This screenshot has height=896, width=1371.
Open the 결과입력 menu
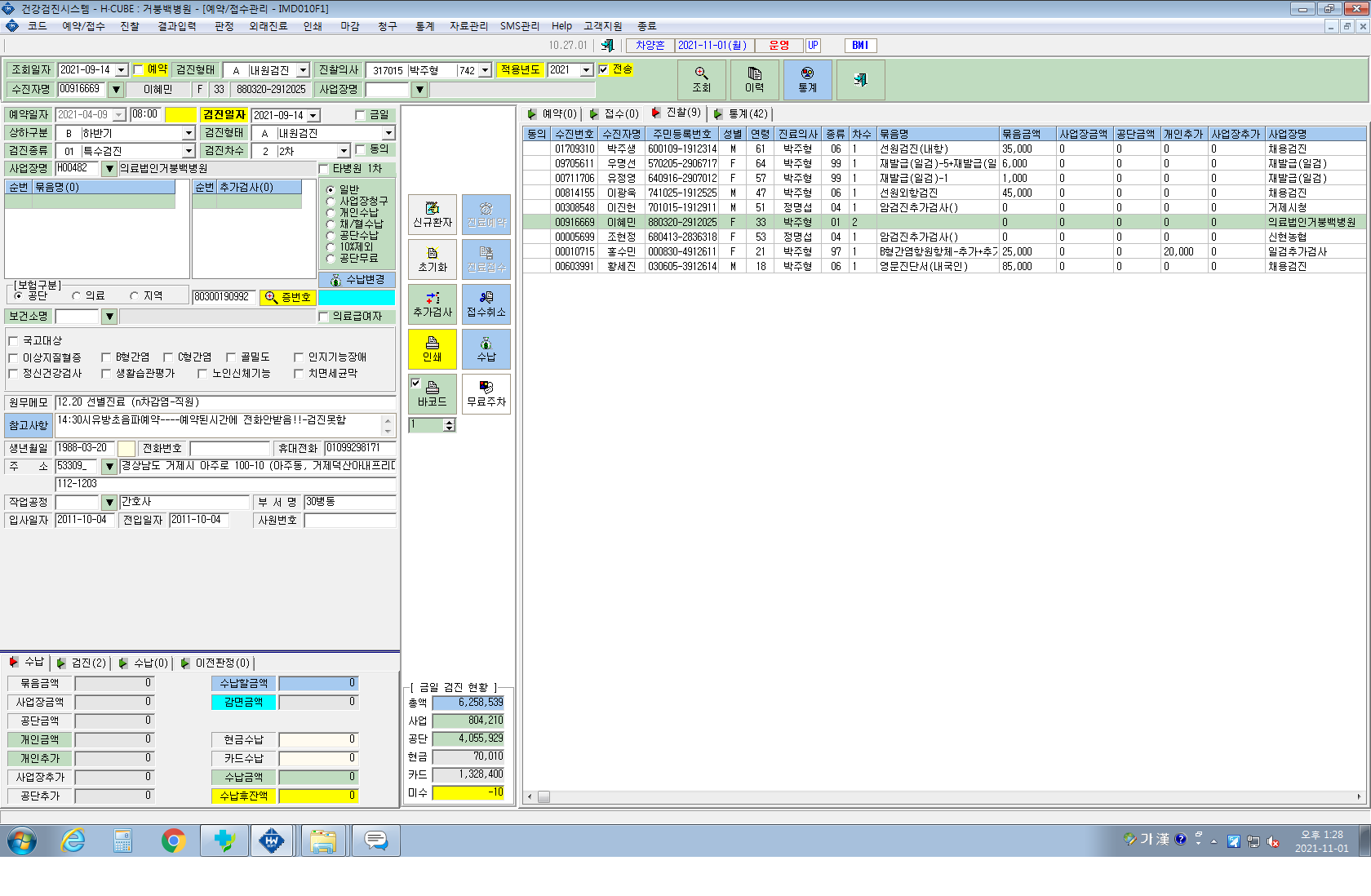point(177,26)
